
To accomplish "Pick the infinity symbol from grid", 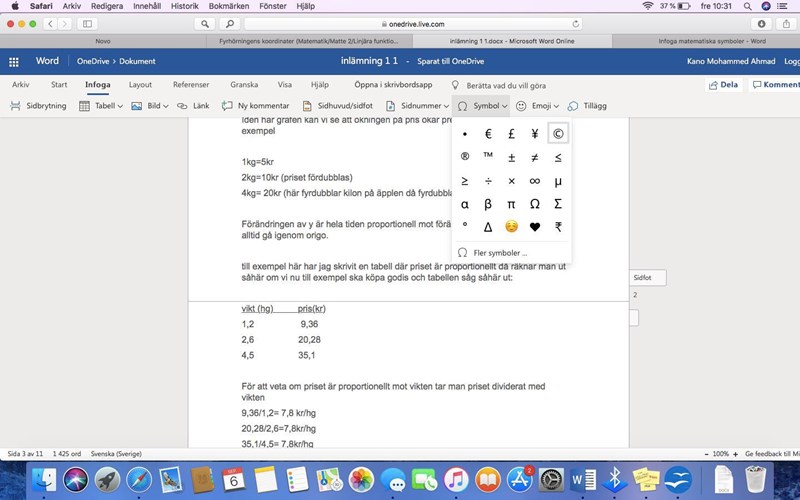I will [535, 181].
